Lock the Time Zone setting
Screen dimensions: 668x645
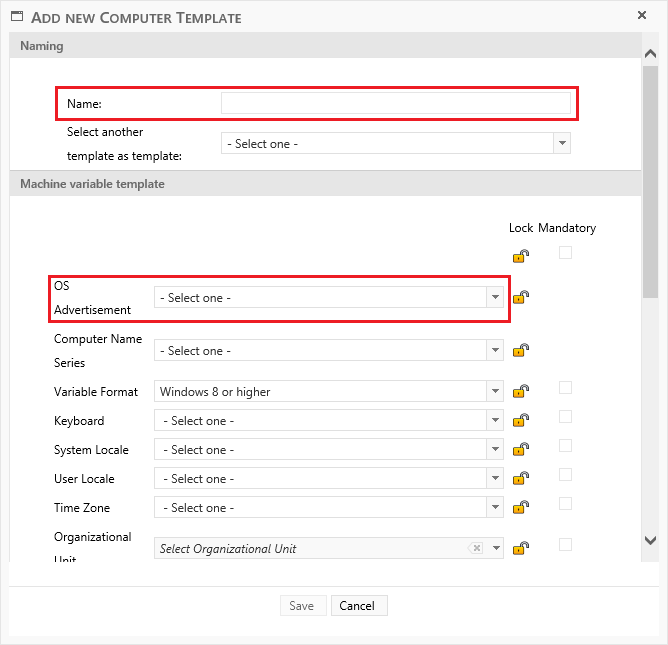(520, 508)
